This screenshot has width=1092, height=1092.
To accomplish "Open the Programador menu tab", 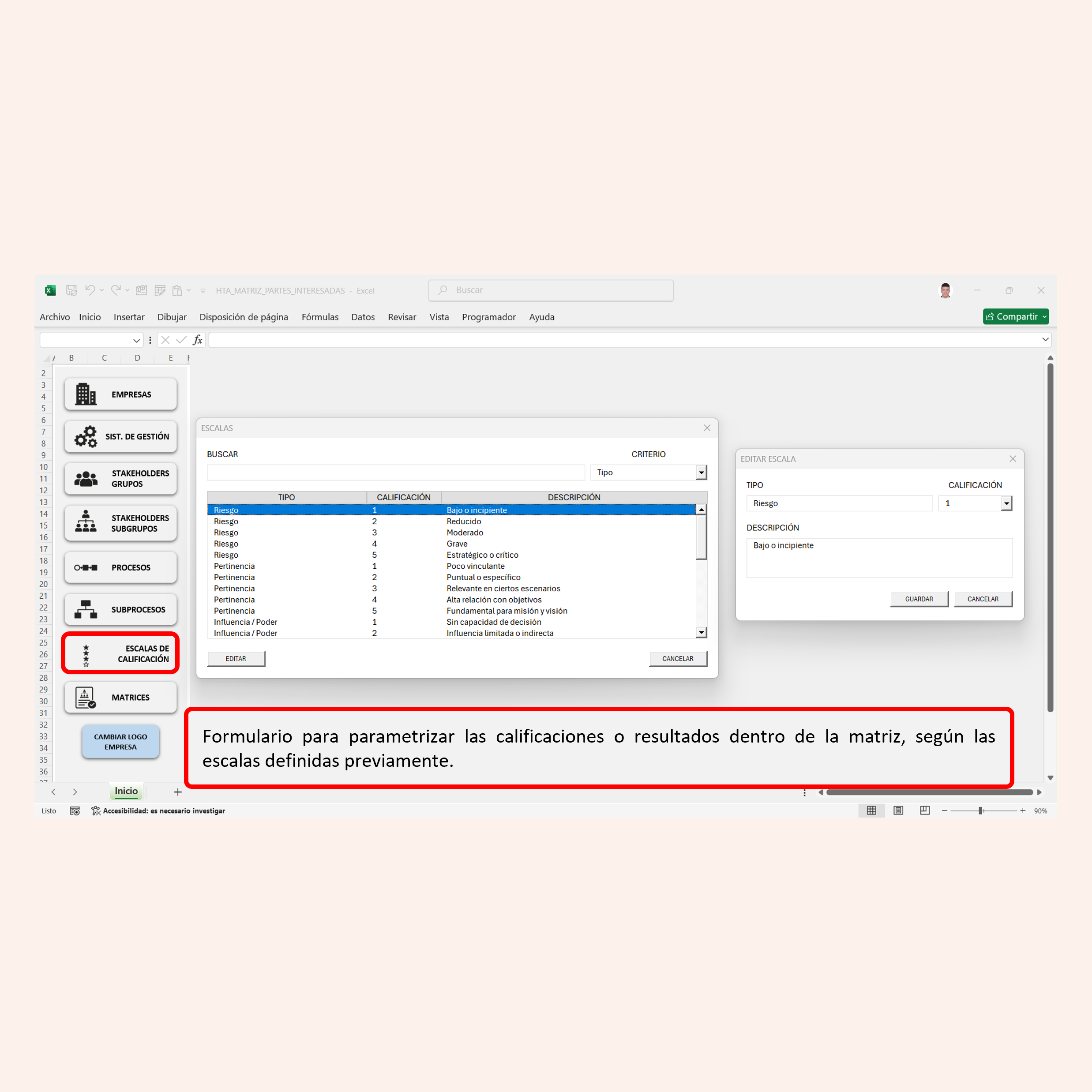I will [x=488, y=317].
